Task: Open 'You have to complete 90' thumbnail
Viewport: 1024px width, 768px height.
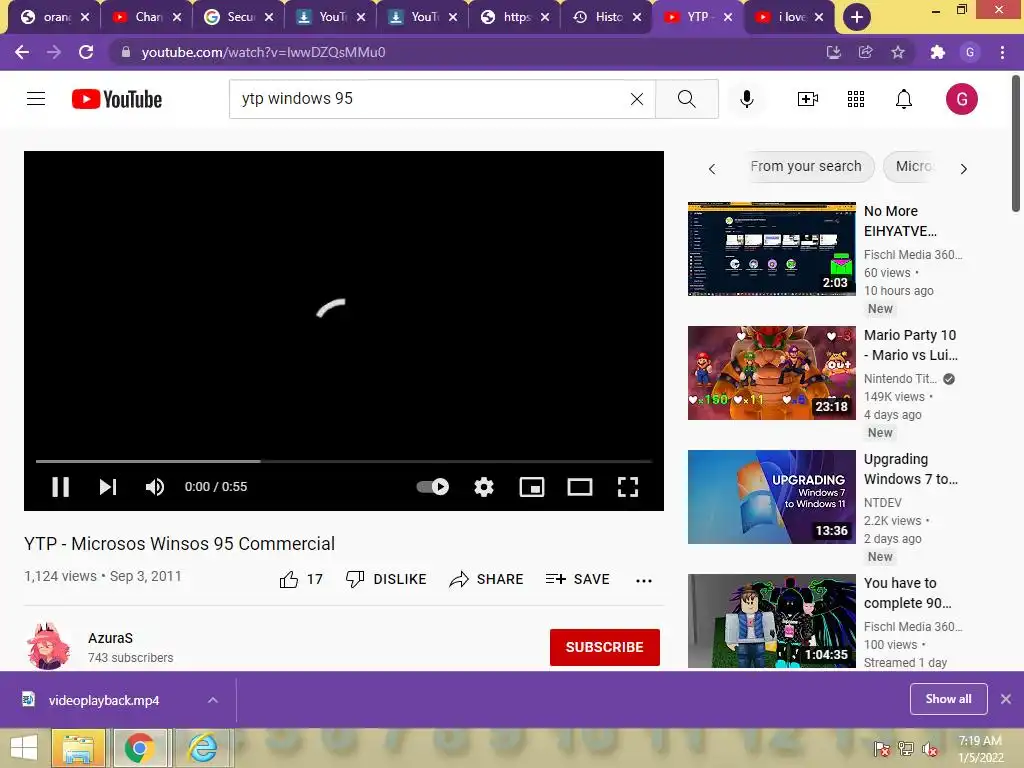Action: pyautogui.click(x=771, y=621)
